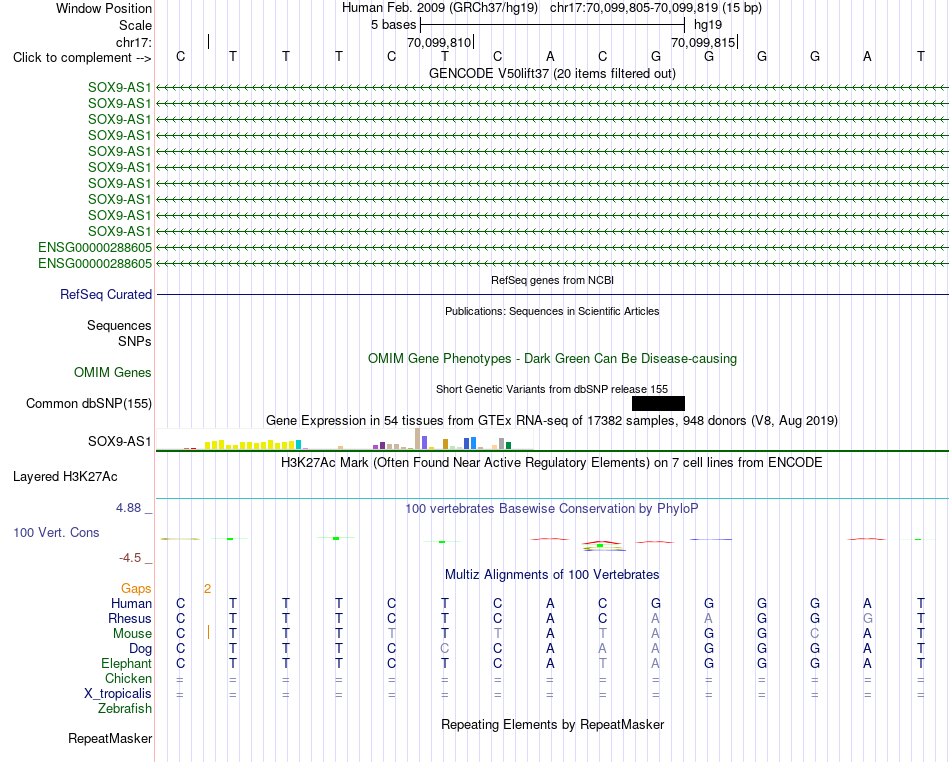Open the GTEx Gene Expression track title
Image resolution: width=950 pixels, height=762 pixels.
tap(552, 420)
